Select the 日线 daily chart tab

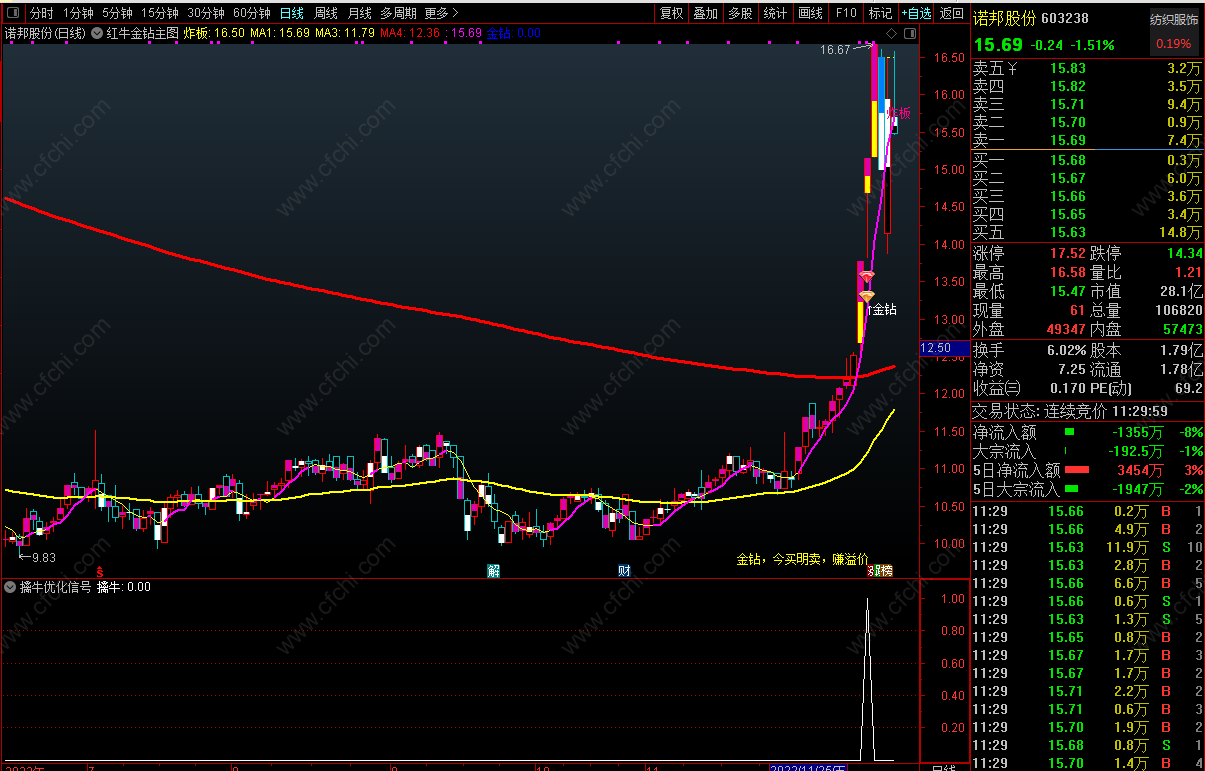coord(291,13)
